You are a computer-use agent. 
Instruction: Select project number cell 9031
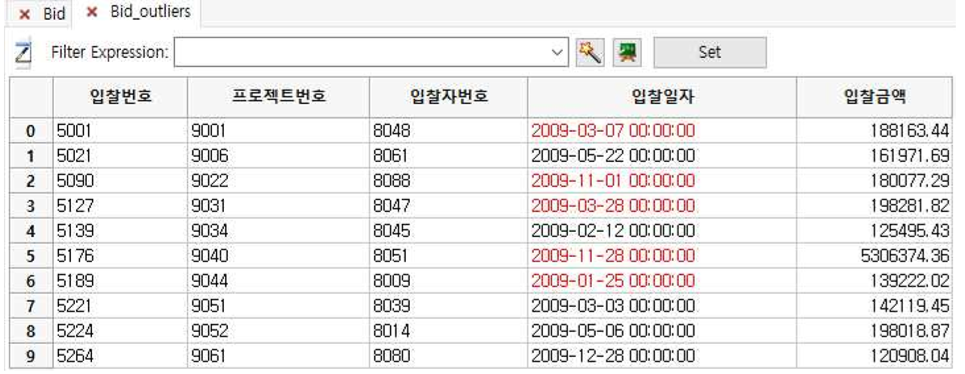click(x=278, y=206)
